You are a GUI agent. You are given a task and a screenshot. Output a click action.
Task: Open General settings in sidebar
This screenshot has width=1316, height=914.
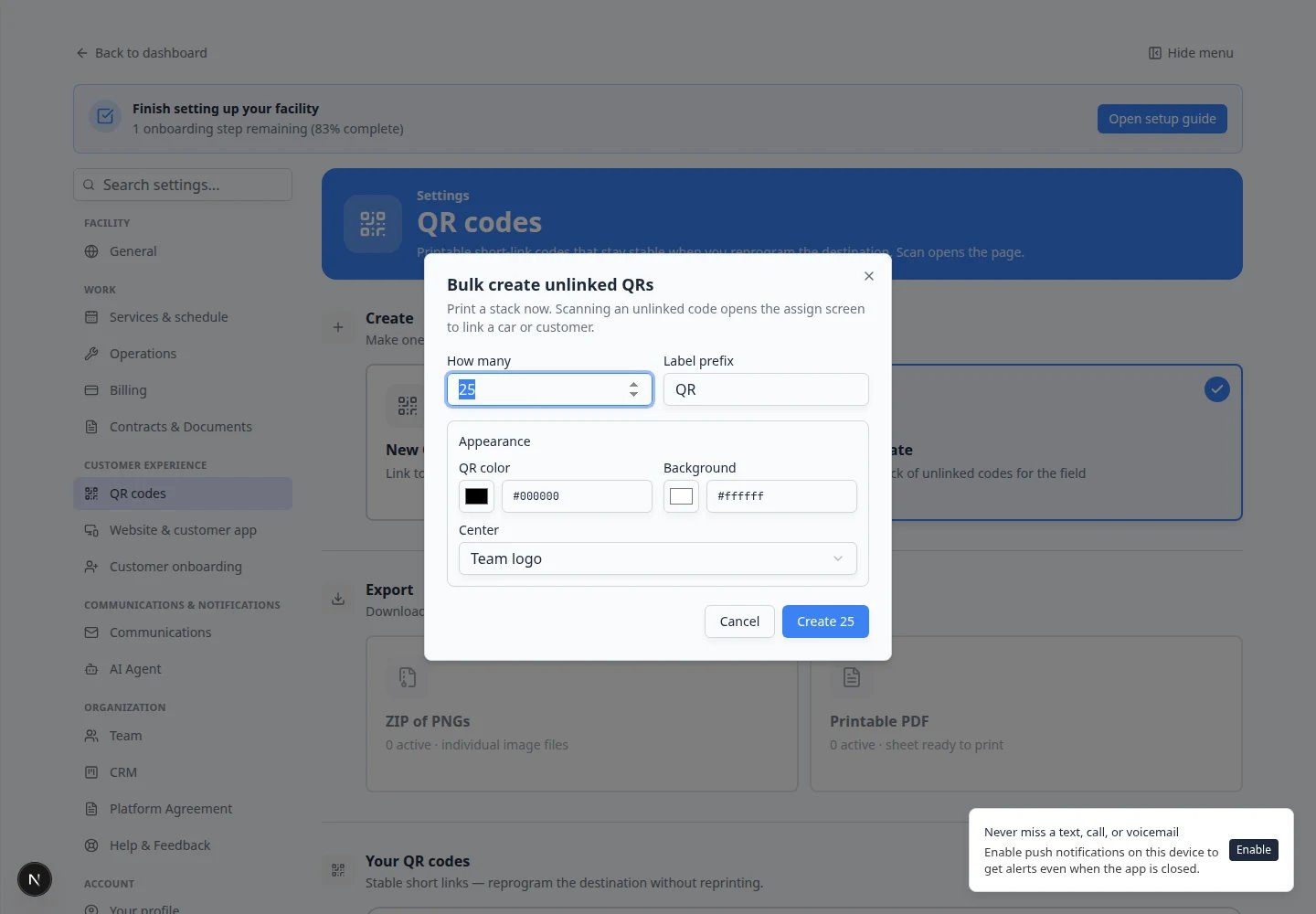[183, 251]
